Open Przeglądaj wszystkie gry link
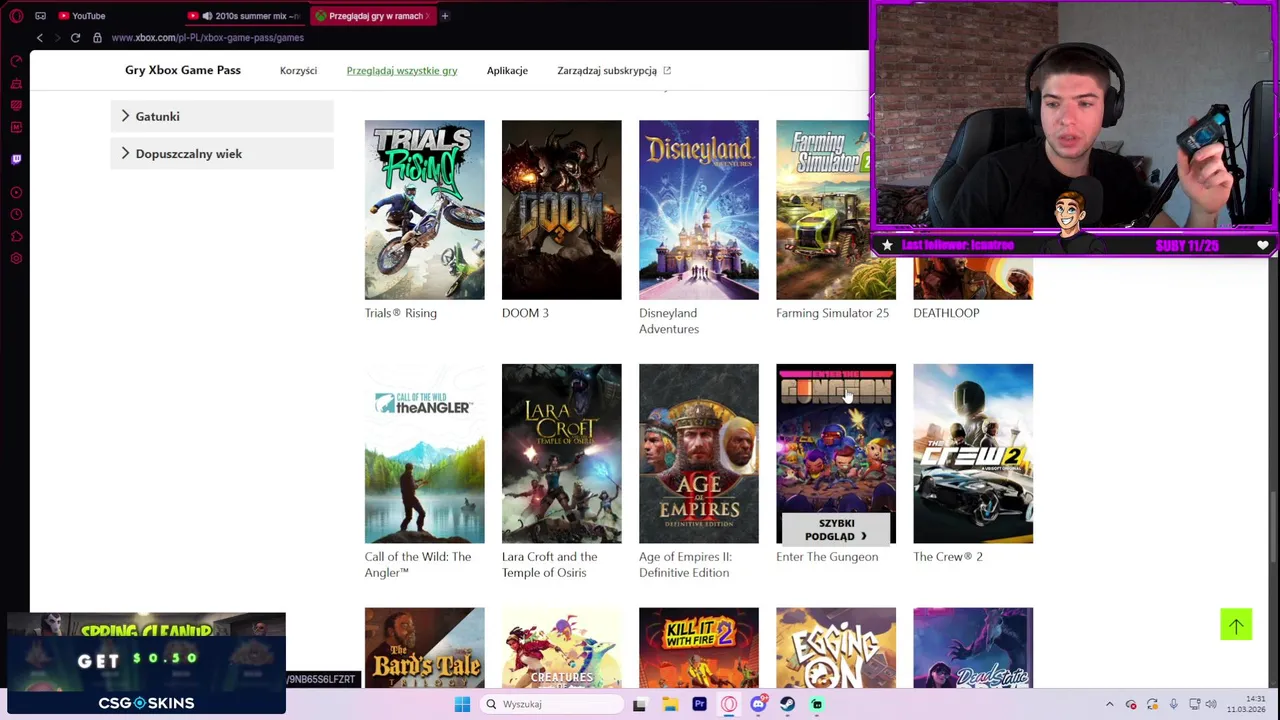The image size is (1280, 720). coord(402,71)
